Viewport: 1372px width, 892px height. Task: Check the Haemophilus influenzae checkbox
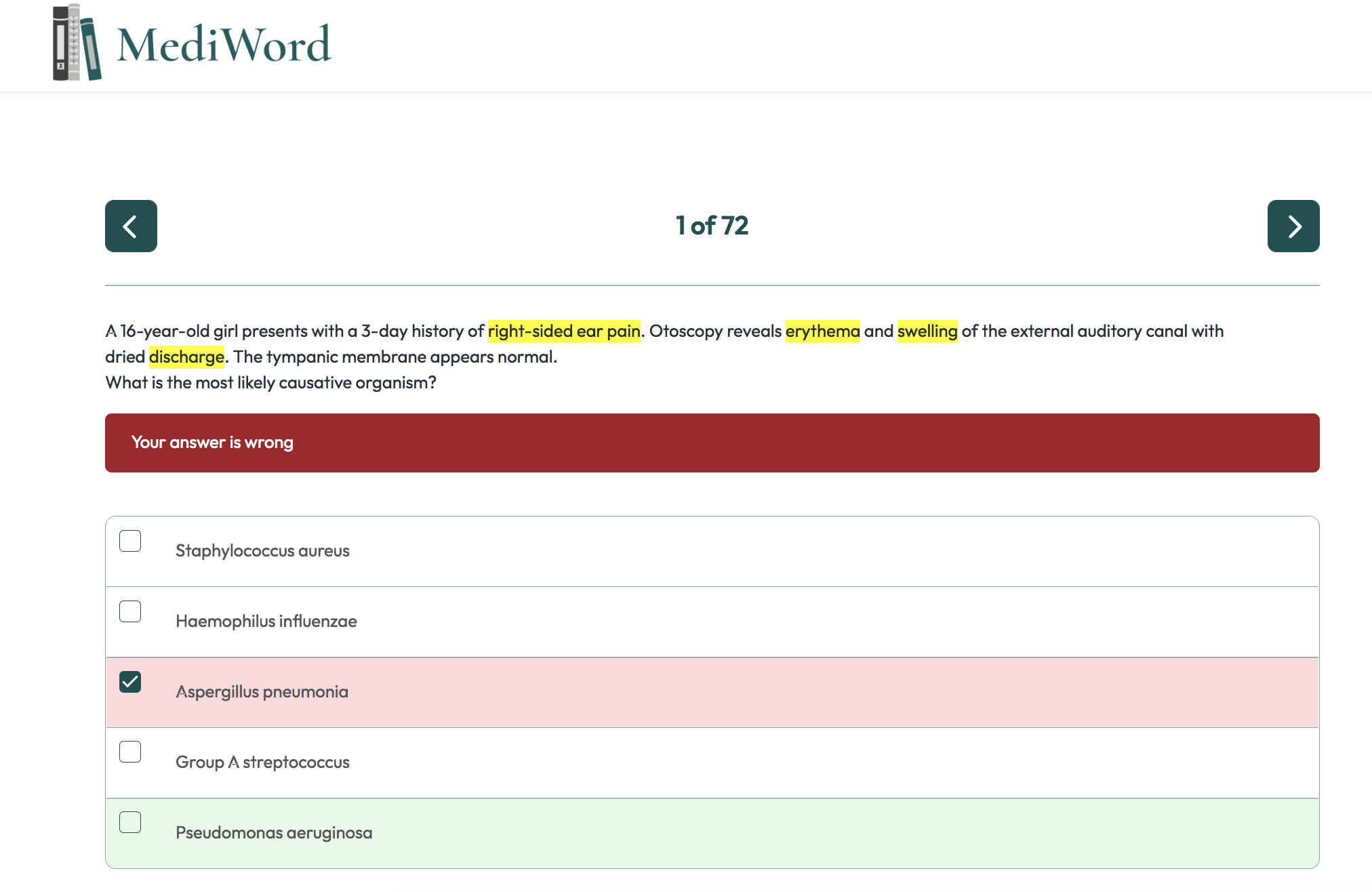point(130,611)
